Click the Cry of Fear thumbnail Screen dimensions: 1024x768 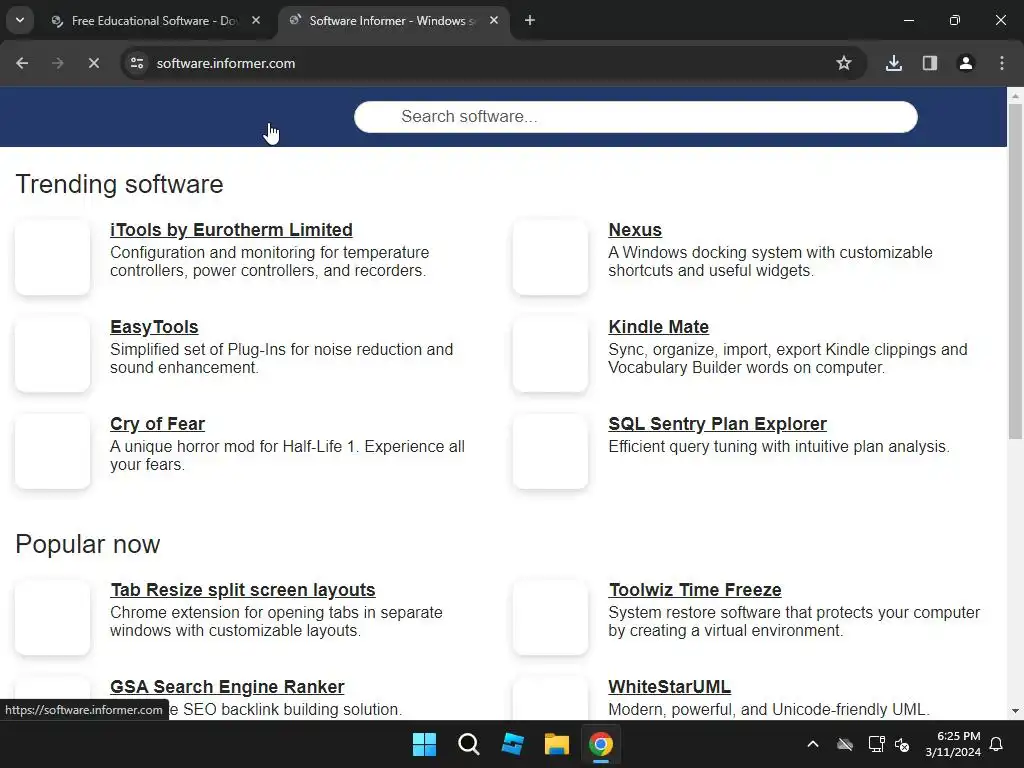click(52, 451)
